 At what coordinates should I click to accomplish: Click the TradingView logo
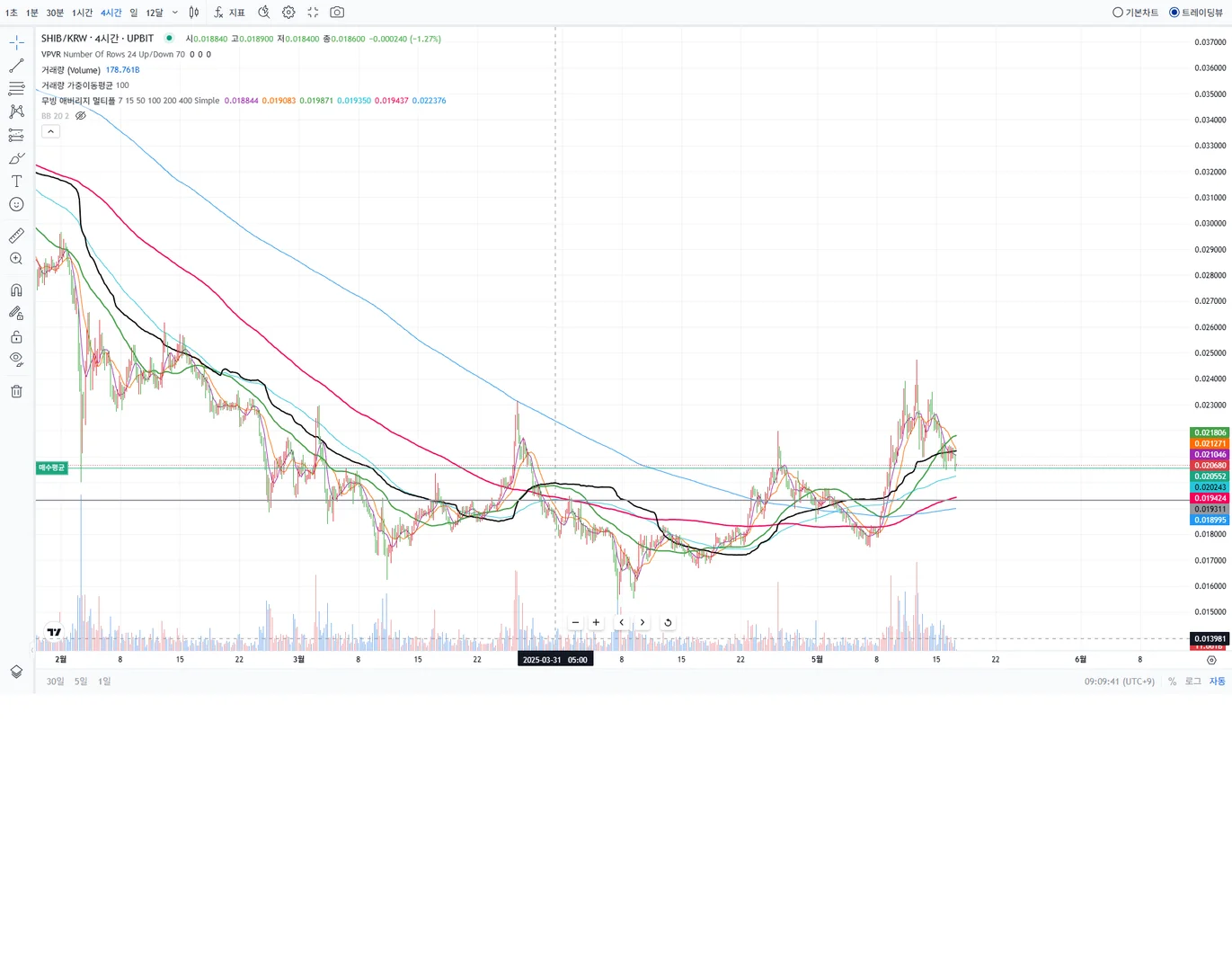tap(54, 632)
